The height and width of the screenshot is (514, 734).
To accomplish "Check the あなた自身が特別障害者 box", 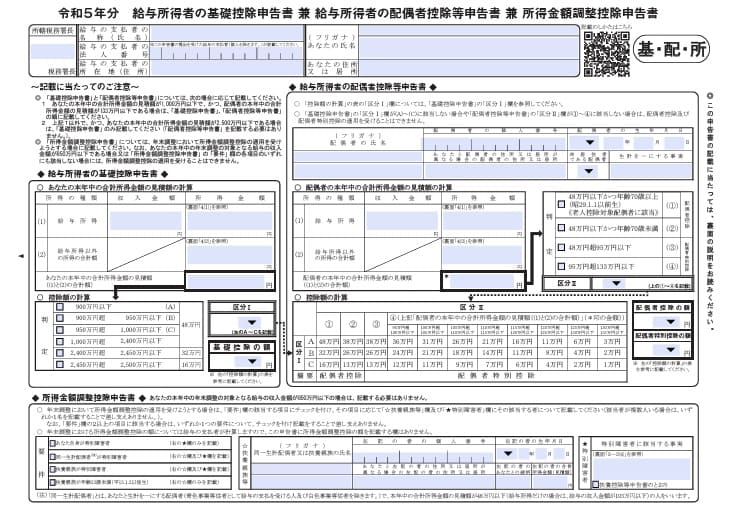I will [53, 443].
